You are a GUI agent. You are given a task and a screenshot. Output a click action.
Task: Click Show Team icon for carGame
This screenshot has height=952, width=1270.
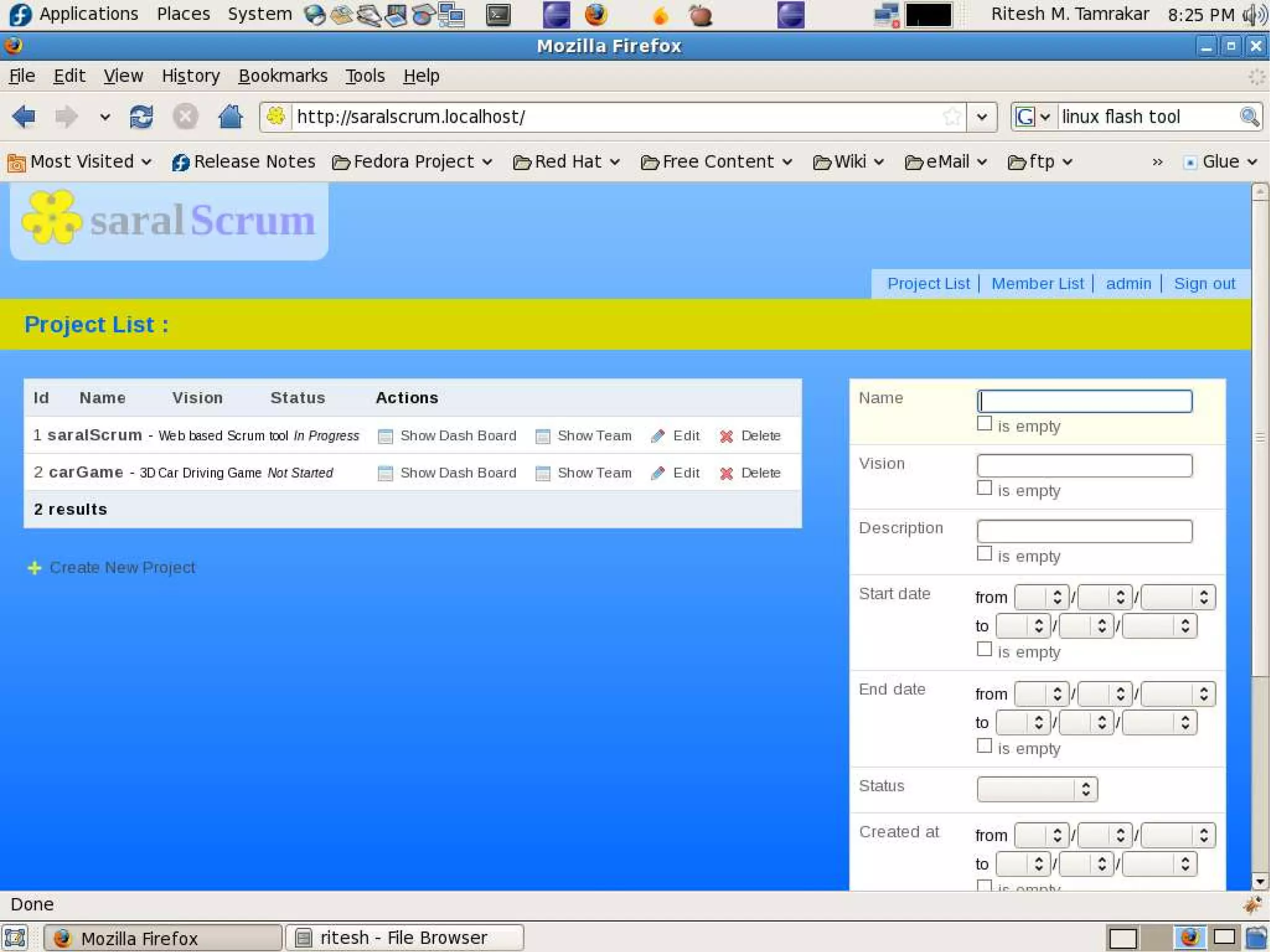pos(543,474)
